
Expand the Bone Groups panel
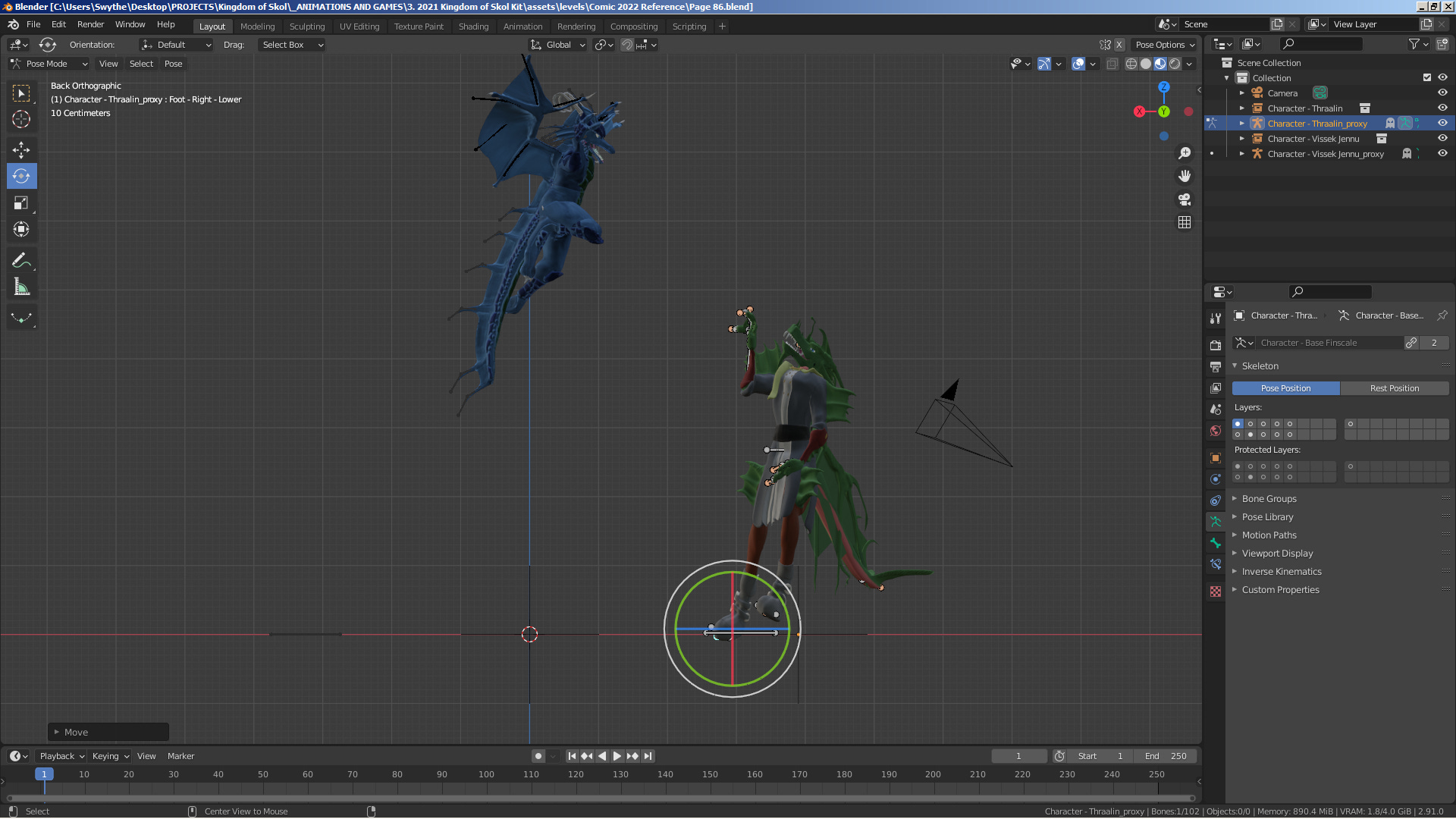point(1269,499)
